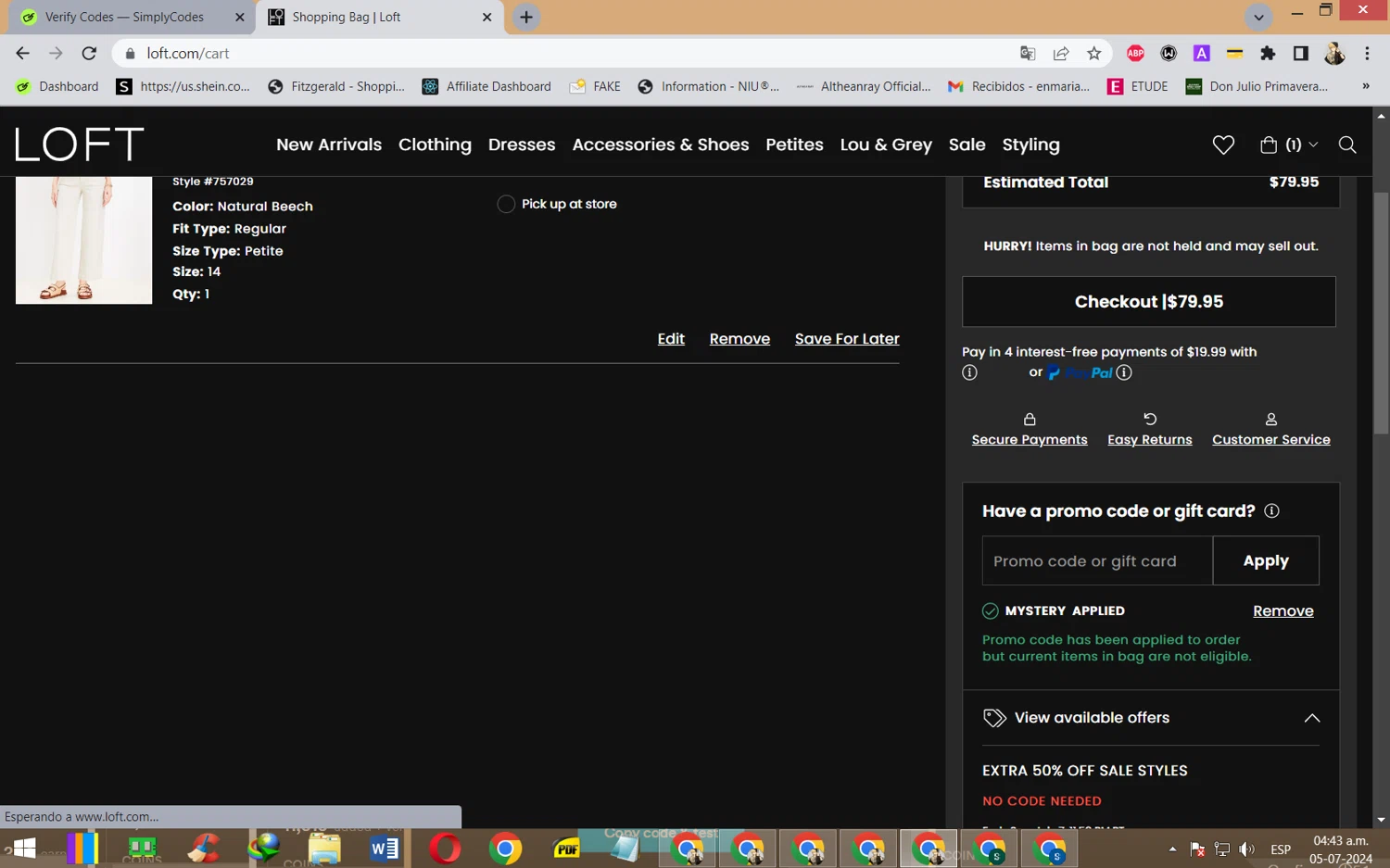This screenshot has width=1390, height=868.
Task: Click the Checkout $79.95 button
Action: [x=1149, y=301]
